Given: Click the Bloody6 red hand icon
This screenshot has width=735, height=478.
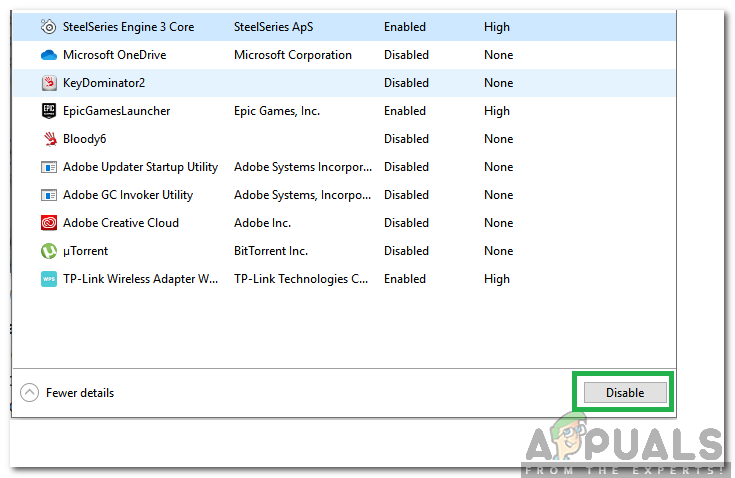Looking at the screenshot, I should pos(49,139).
